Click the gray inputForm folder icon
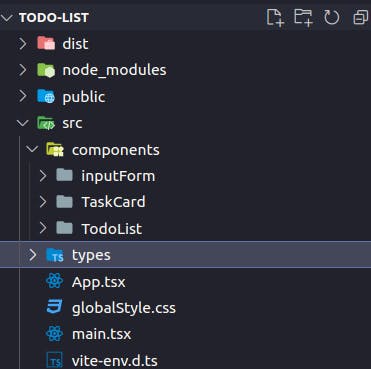371x369 pixels. (64, 175)
